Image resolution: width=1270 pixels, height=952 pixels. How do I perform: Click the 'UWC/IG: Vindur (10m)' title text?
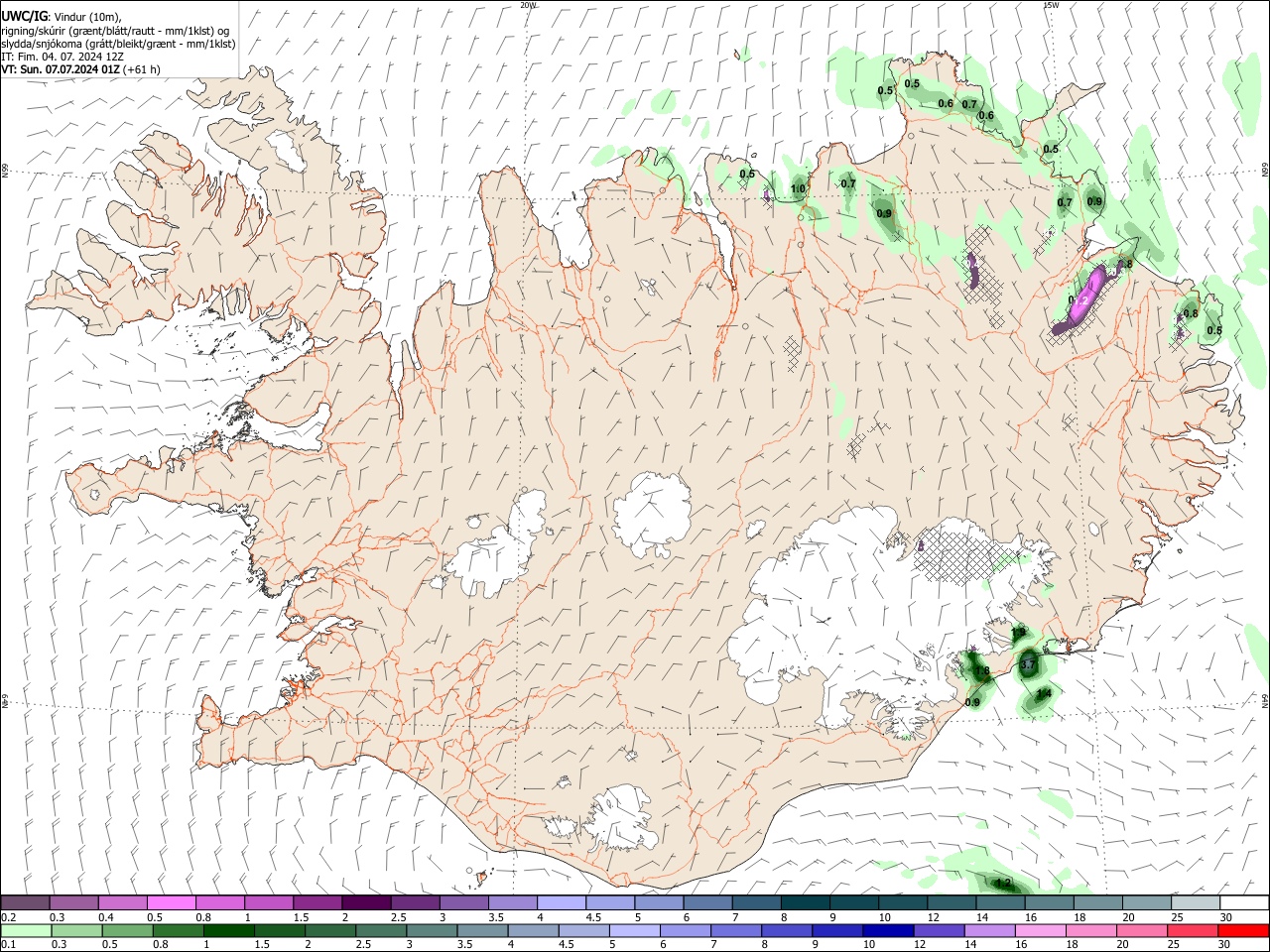pyautogui.click(x=62, y=17)
